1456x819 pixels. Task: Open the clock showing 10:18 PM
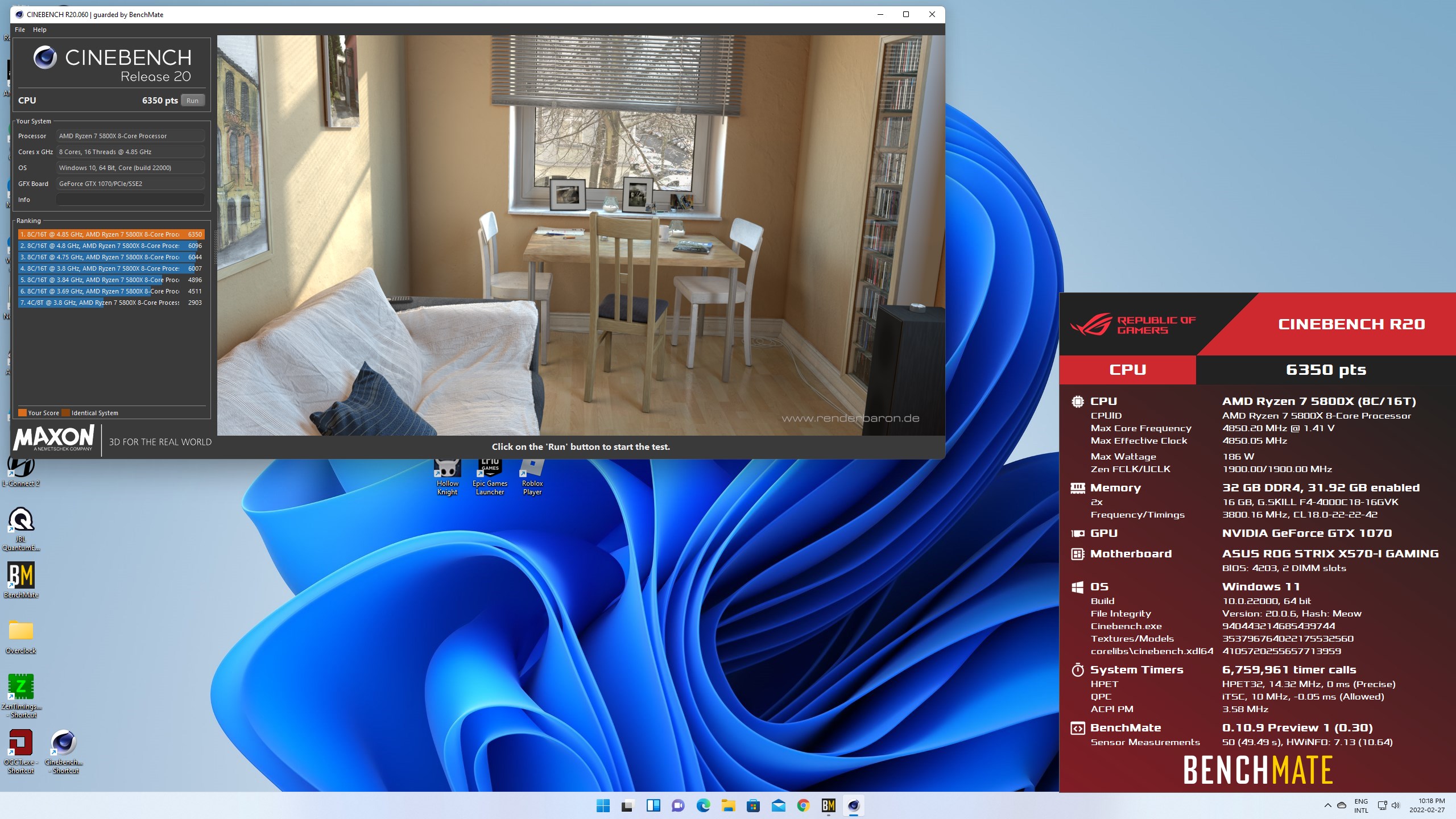tap(1427, 805)
